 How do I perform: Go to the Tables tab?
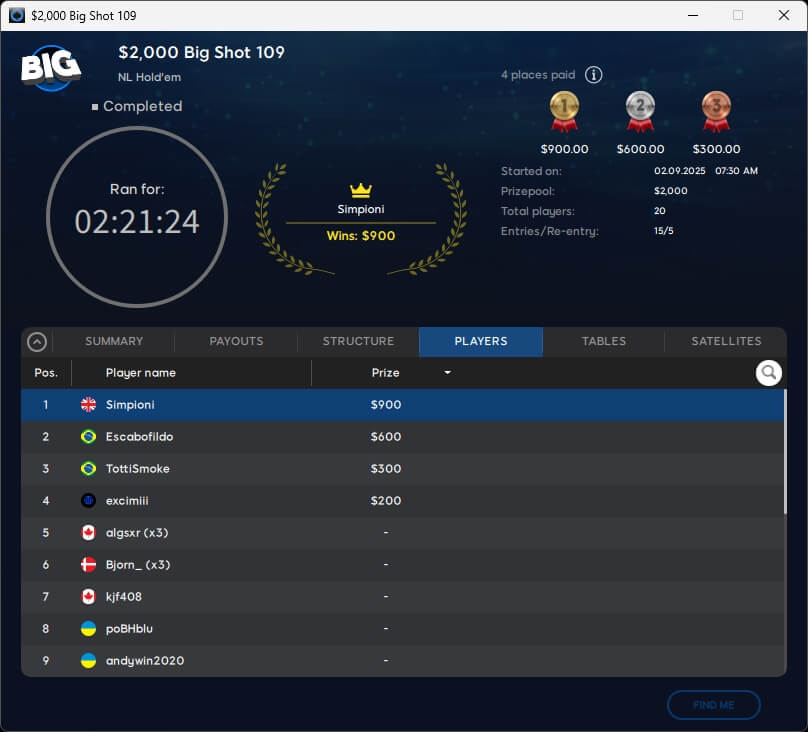pyautogui.click(x=604, y=341)
